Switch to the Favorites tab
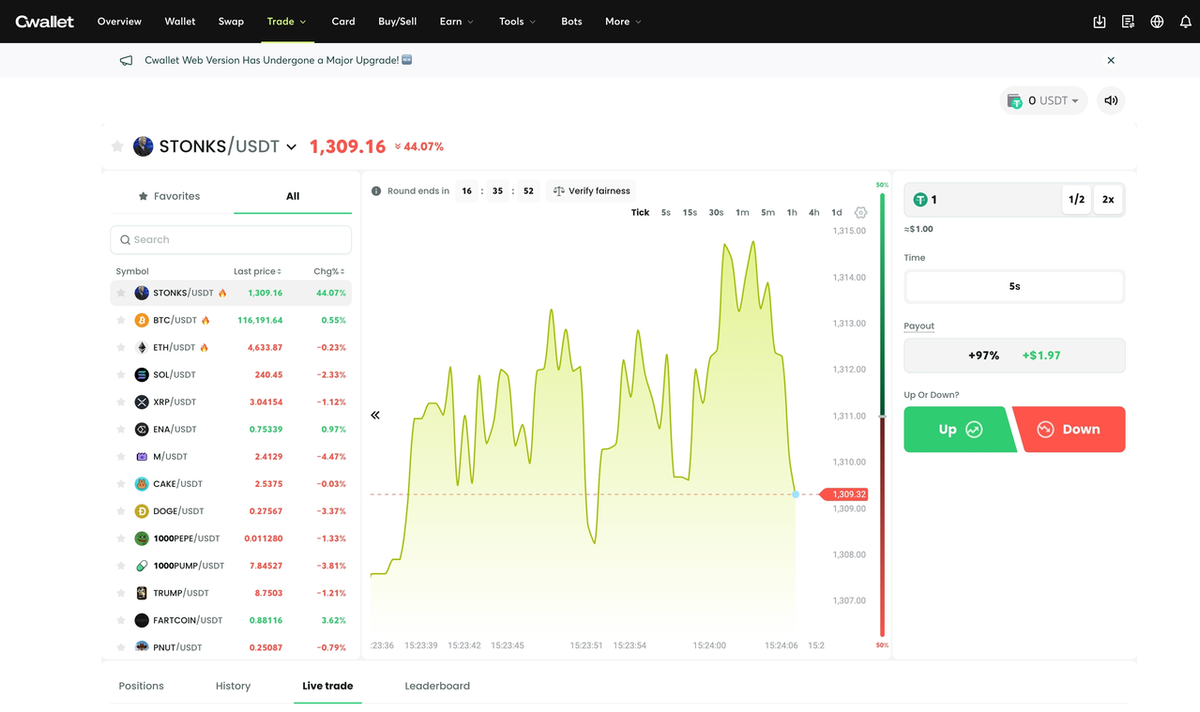1200x712 pixels. (x=170, y=196)
